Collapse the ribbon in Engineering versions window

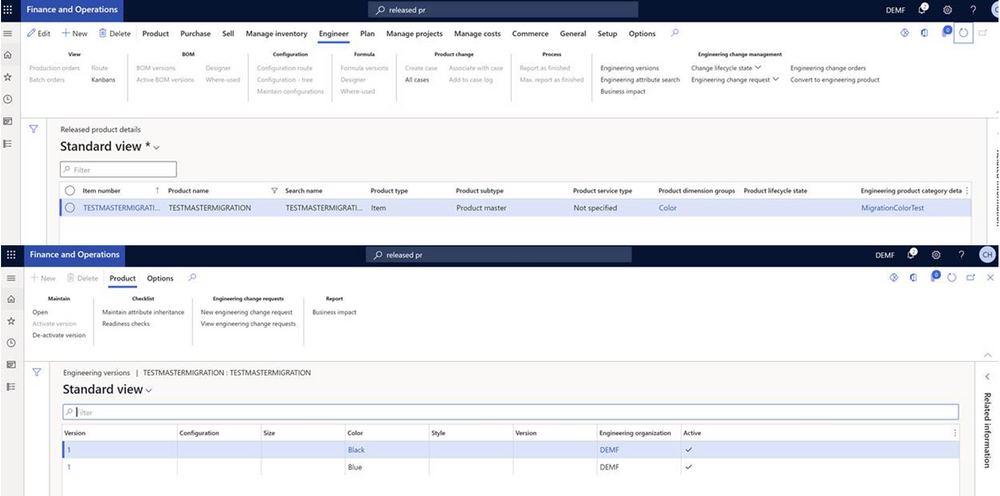coord(988,354)
